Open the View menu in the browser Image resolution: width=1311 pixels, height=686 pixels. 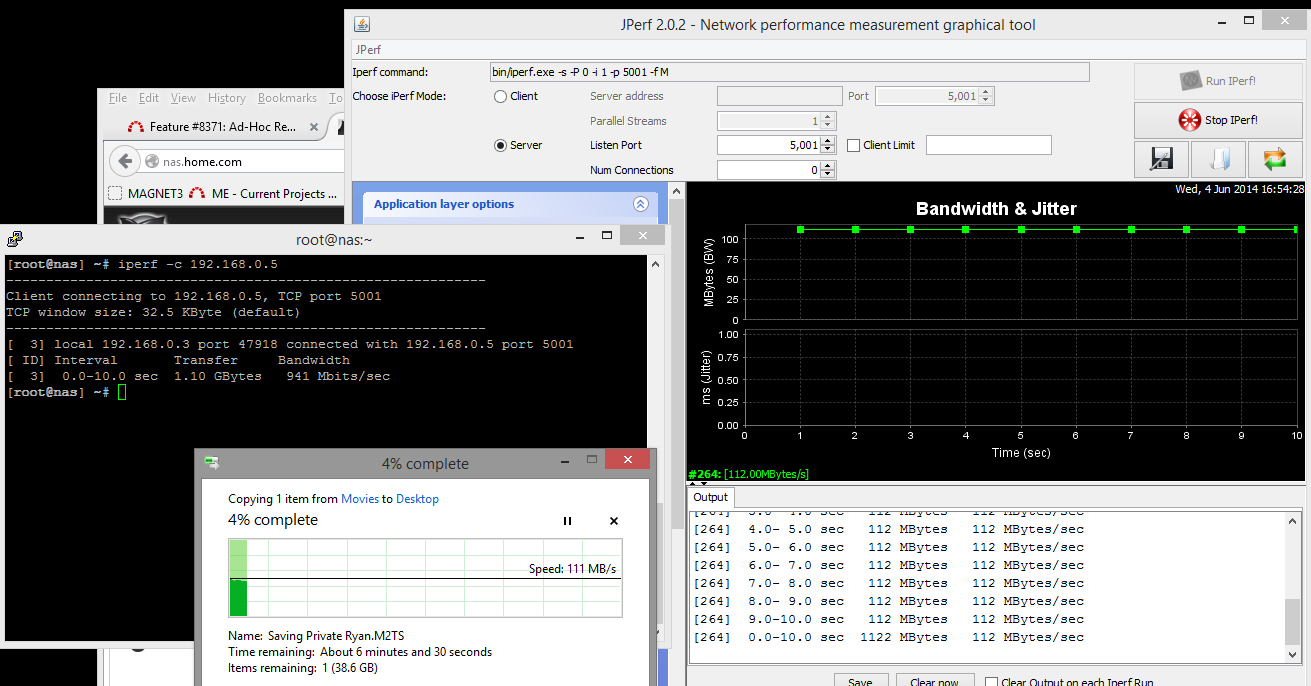183,98
